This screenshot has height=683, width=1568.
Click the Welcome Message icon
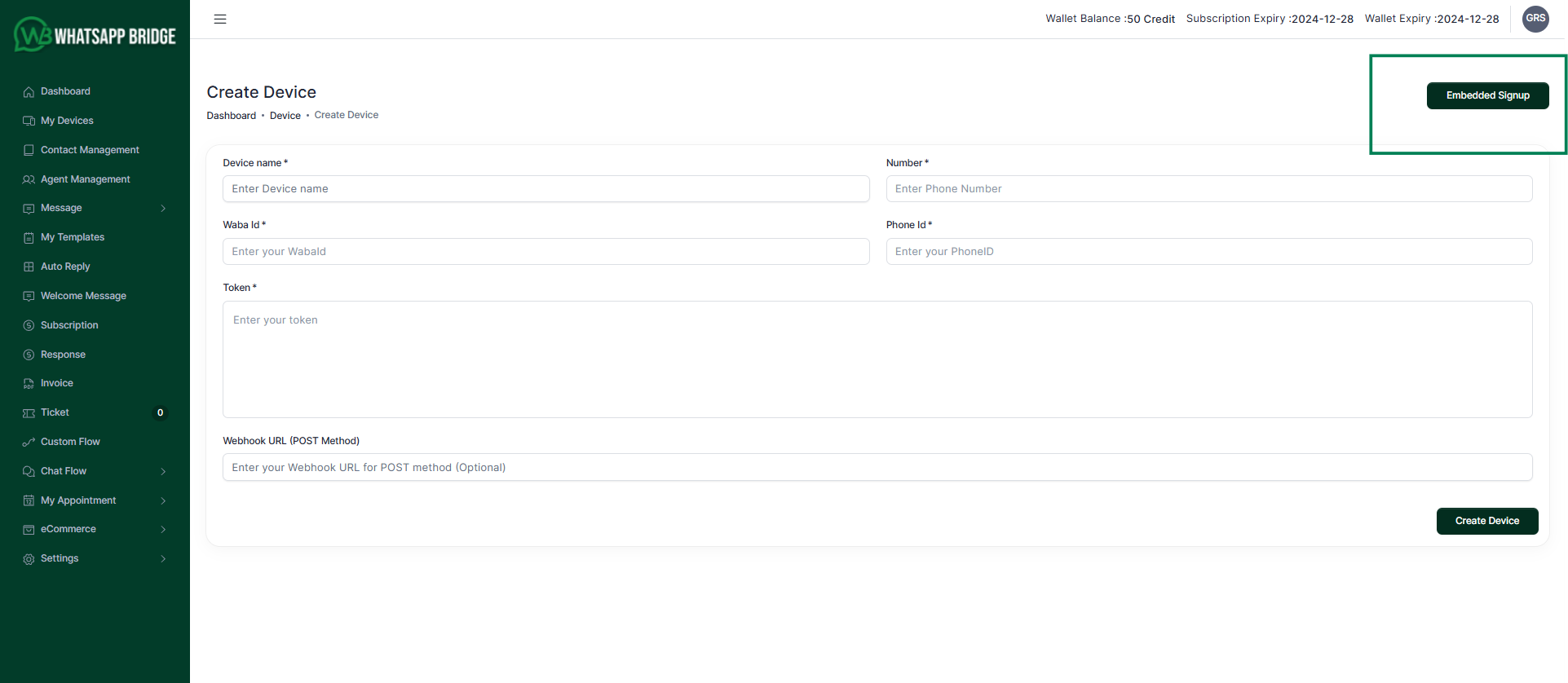(x=29, y=296)
